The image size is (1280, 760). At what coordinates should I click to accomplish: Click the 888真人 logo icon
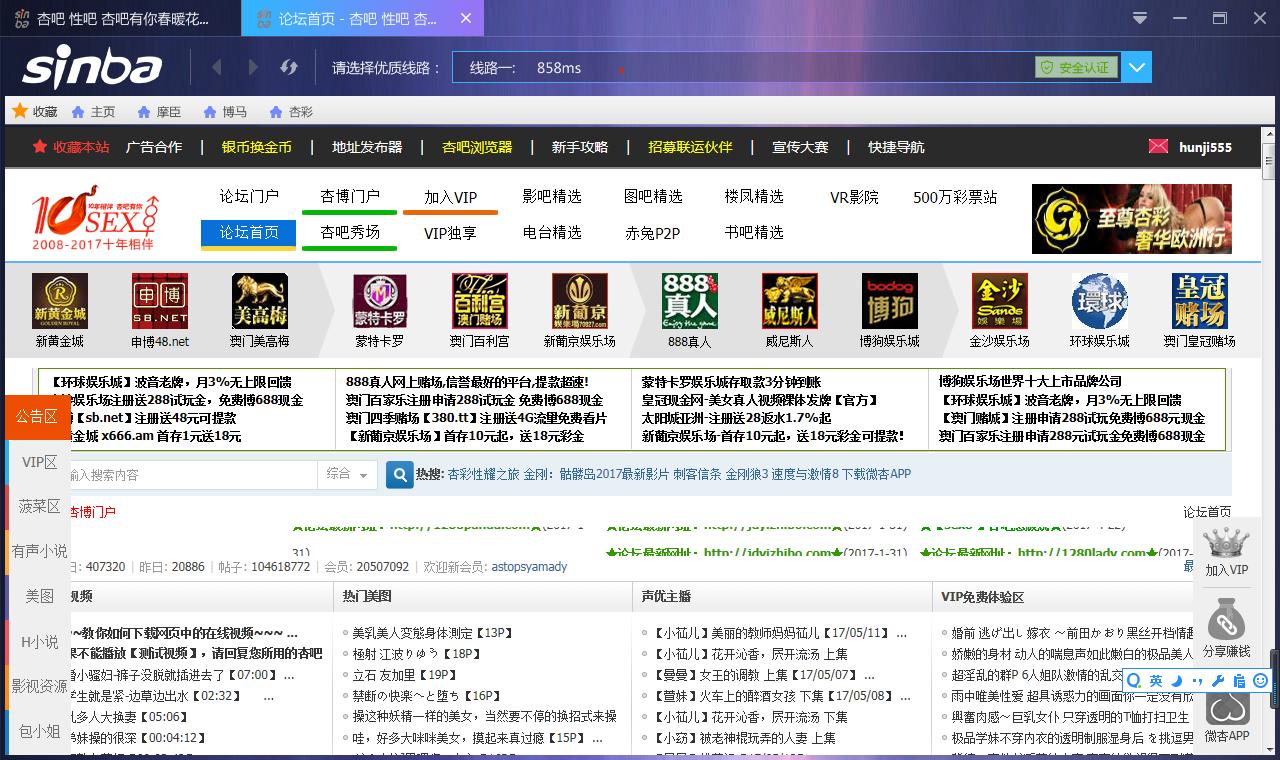pos(690,301)
